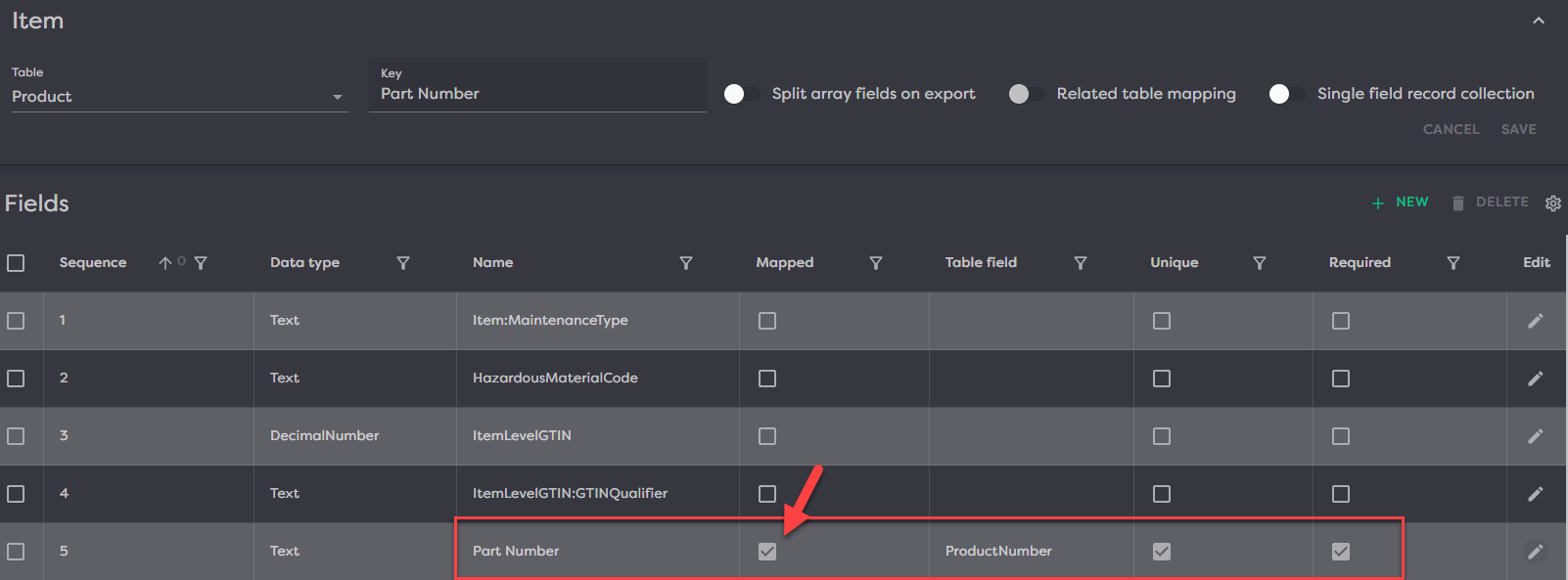This screenshot has width=1568, height=580.
Task: Check the Mapped box for ItemLevelGTIN
Action: click(767, 436)
